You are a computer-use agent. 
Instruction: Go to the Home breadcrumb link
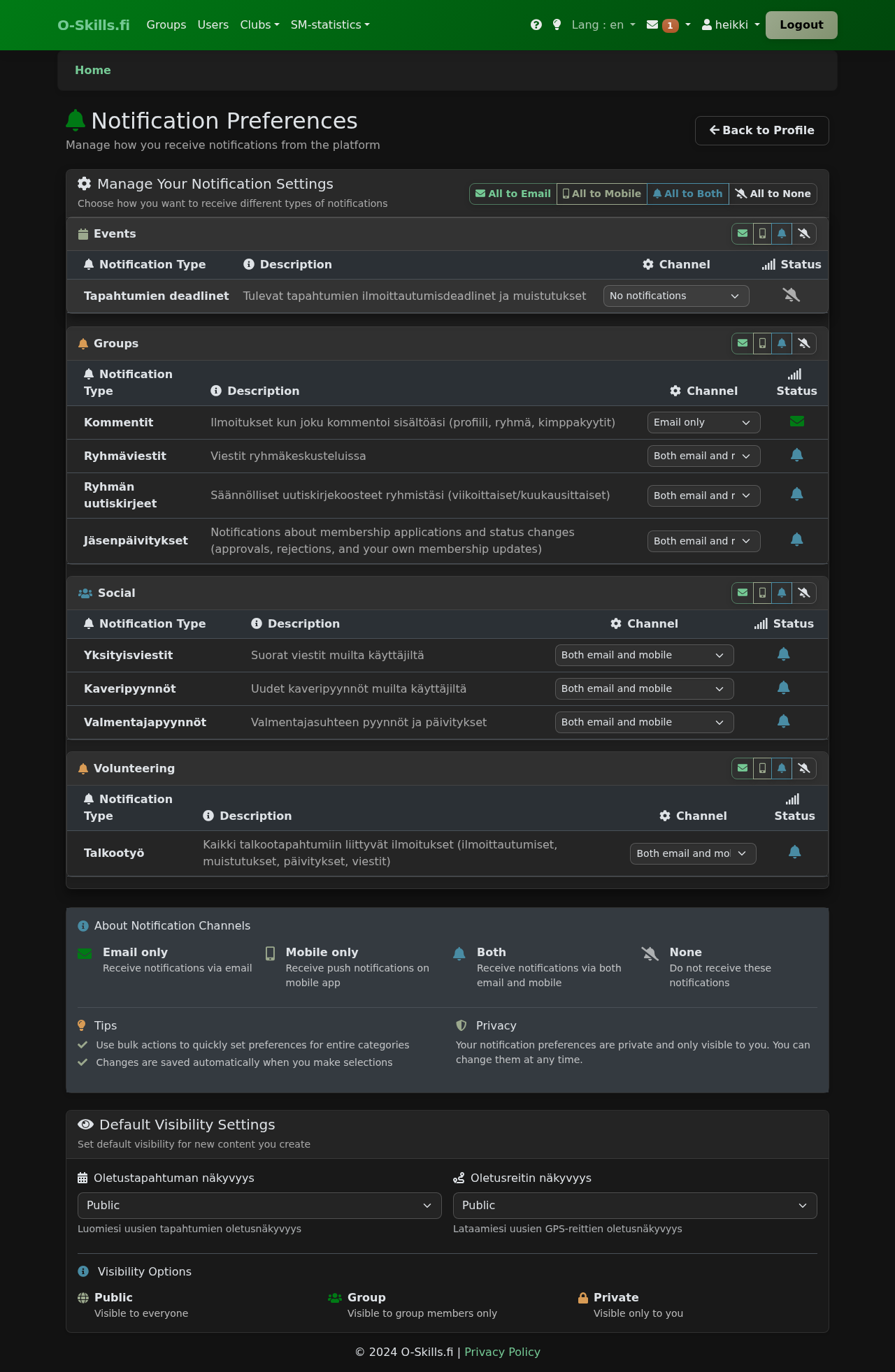93,70
